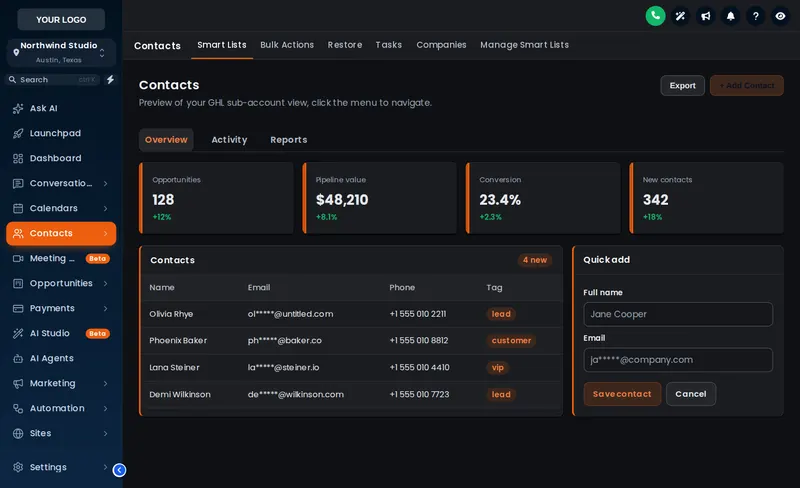Expand Calendars submenu chevron
The width and height of the screenshot is (800, 488).
click(x=106, y=208)
